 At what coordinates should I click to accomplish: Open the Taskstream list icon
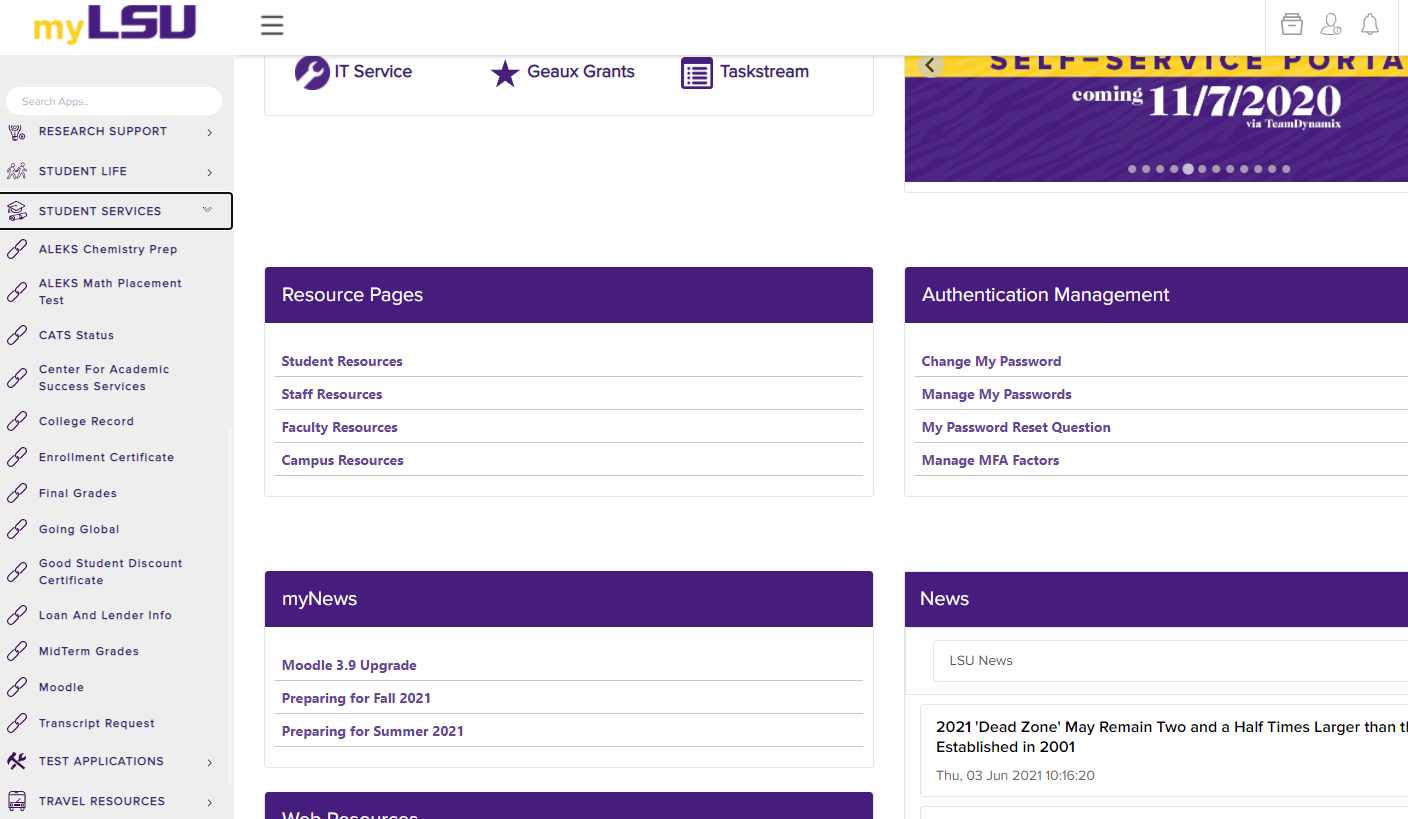[x=697, y=73]
